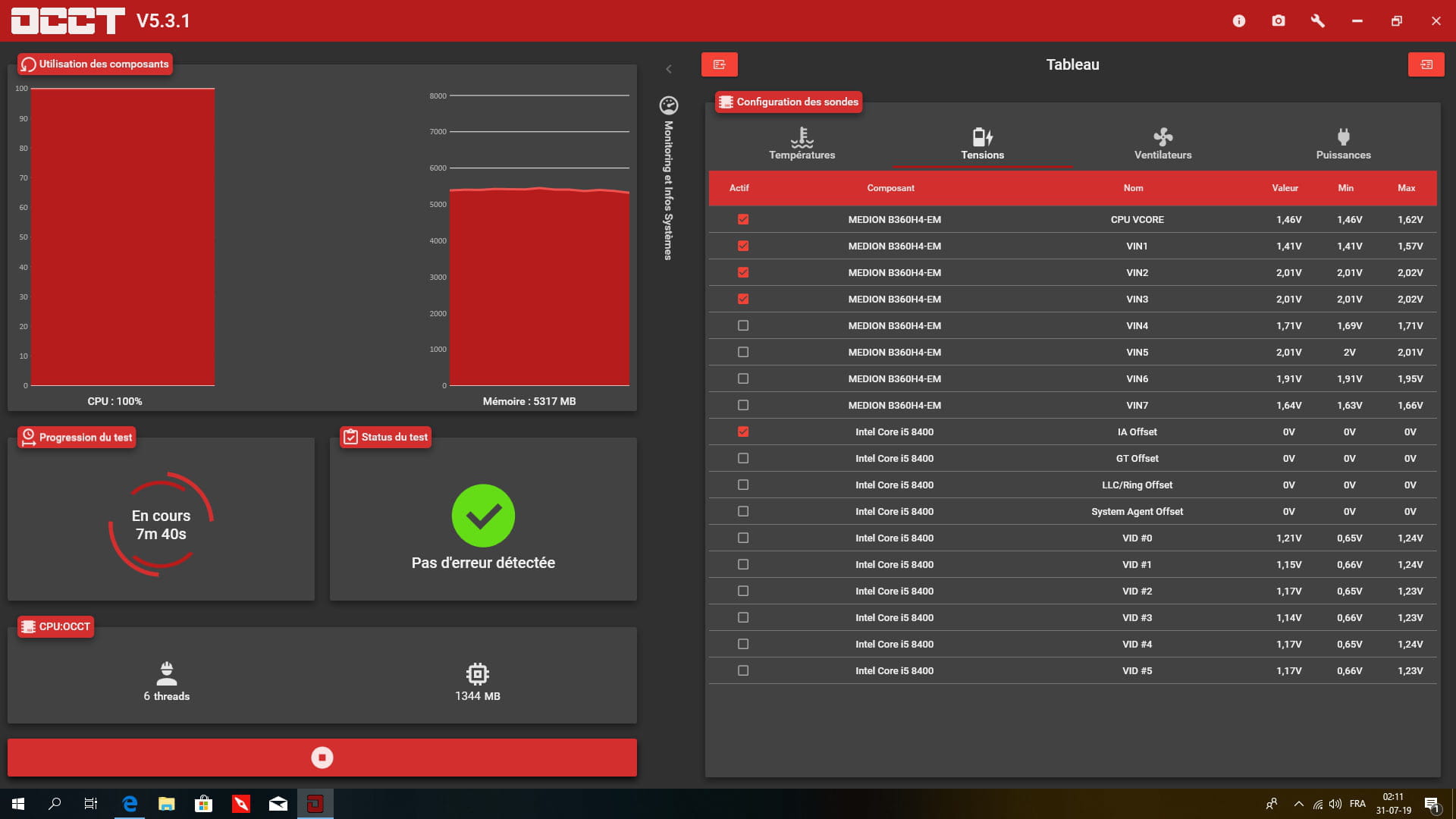The image size is (1456, 819).
Task: Click the Nom column header
Action: click(1134, 188)
